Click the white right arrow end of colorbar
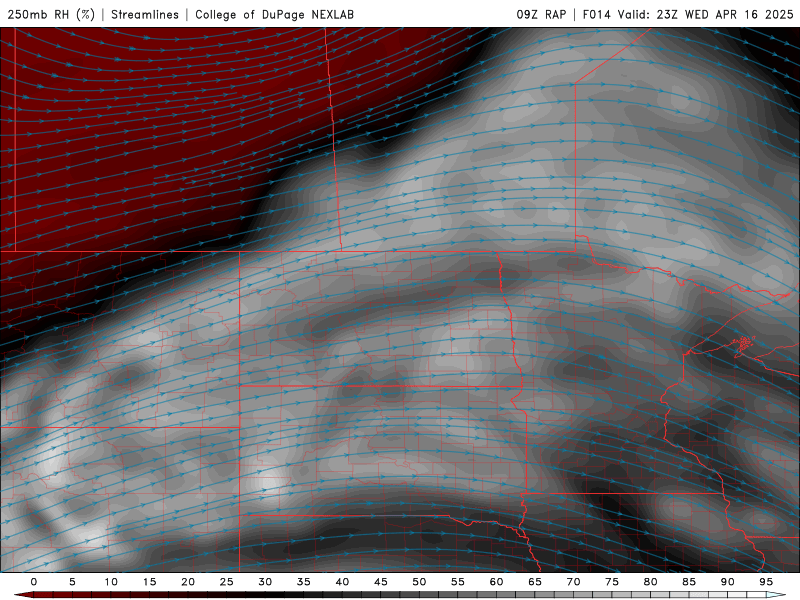800x600 pixels. point(776,595)
